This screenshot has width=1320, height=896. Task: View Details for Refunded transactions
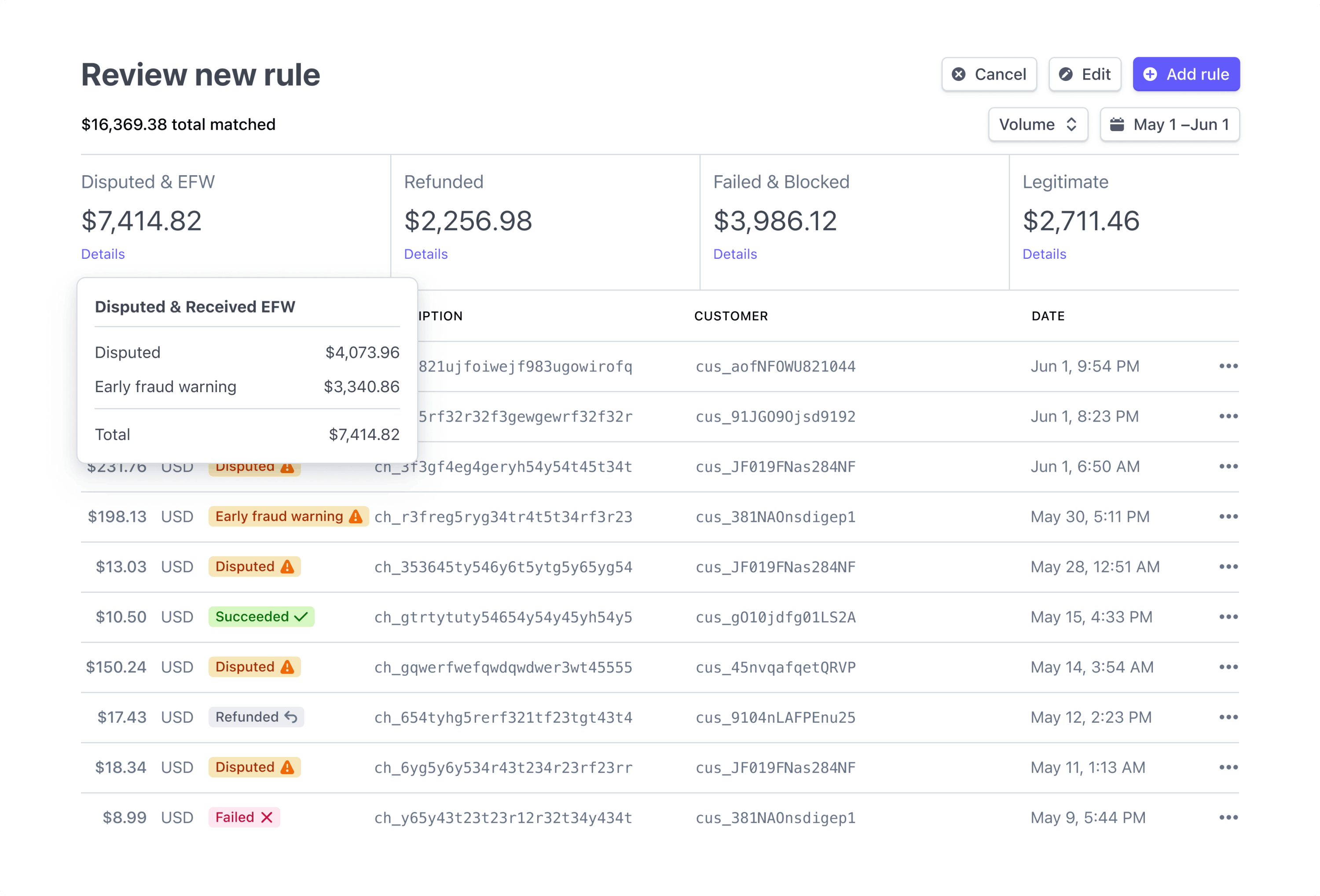[426, 254]
